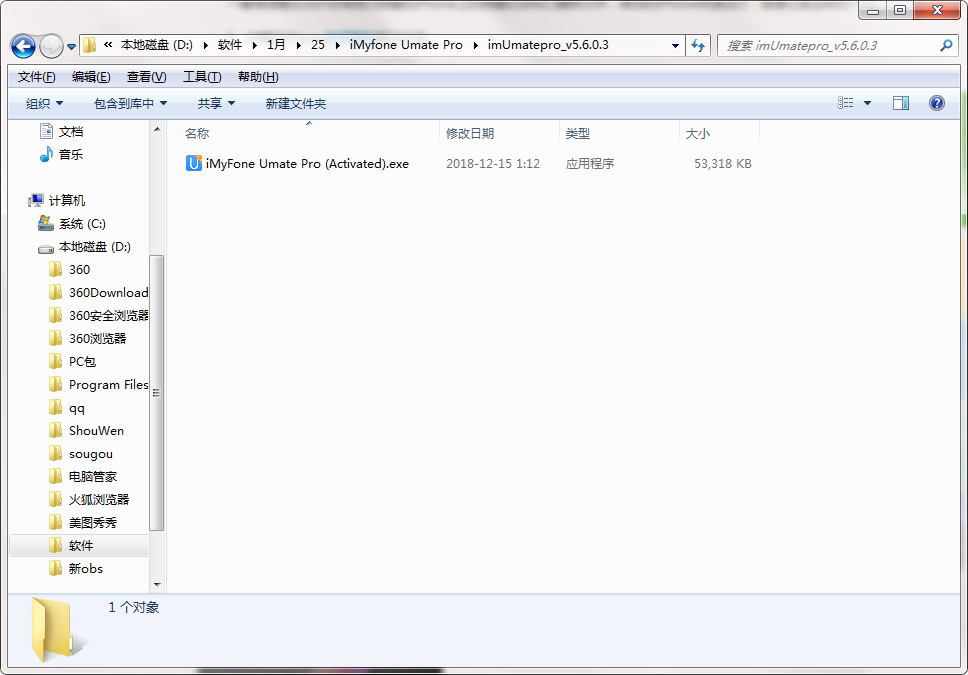Click the 应用程序 type value
The height and width of the screenshot is (675, 968).
[x=590, y=164]
